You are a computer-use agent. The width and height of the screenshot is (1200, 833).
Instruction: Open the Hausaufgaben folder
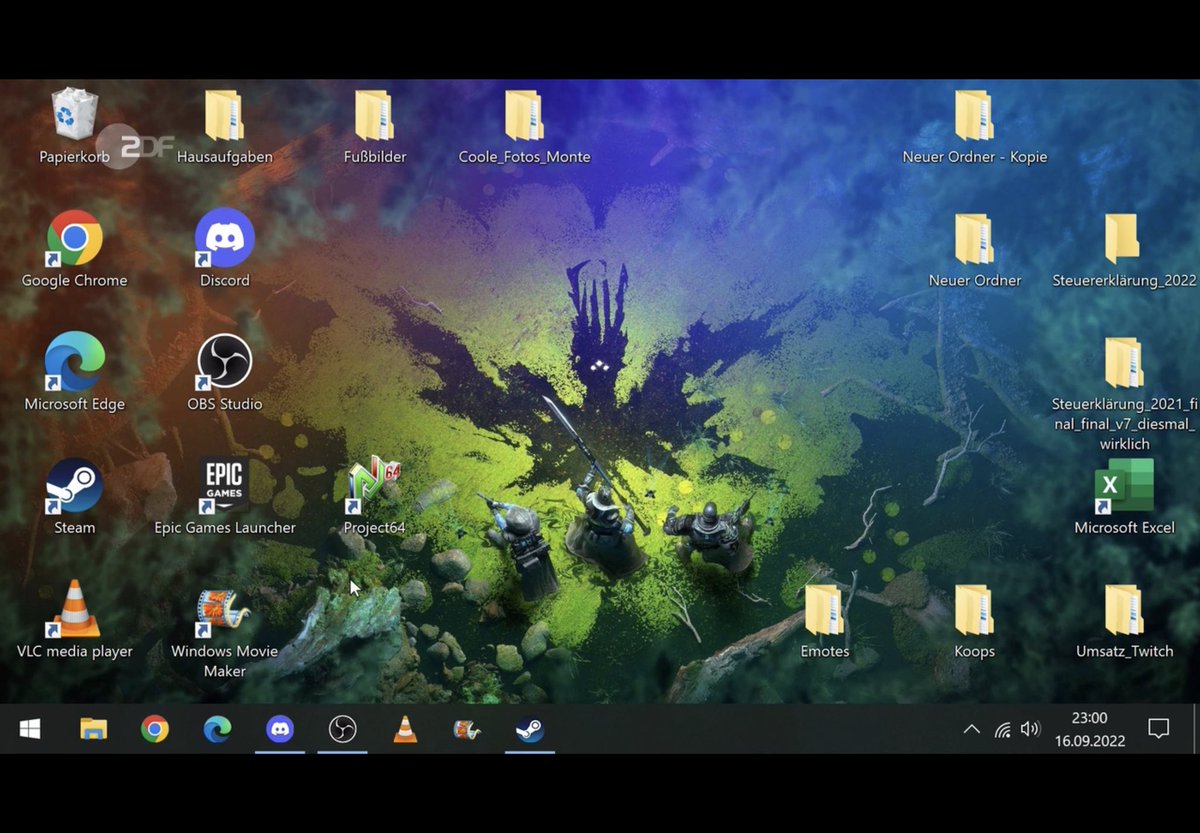224,115
